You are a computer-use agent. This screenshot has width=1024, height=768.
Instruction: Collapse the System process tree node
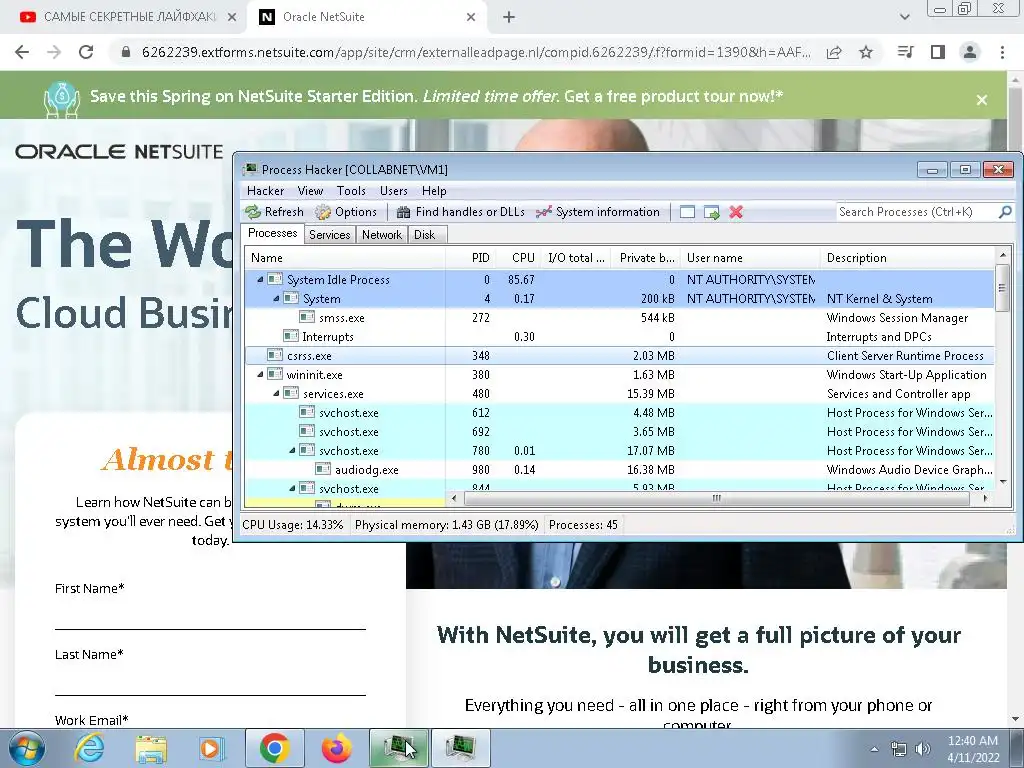click(x=276, y=298)
